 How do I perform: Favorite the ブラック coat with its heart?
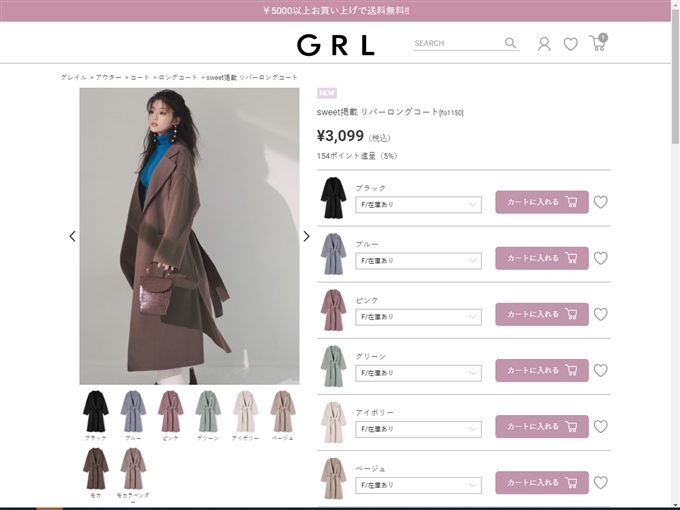click(601, 202)
